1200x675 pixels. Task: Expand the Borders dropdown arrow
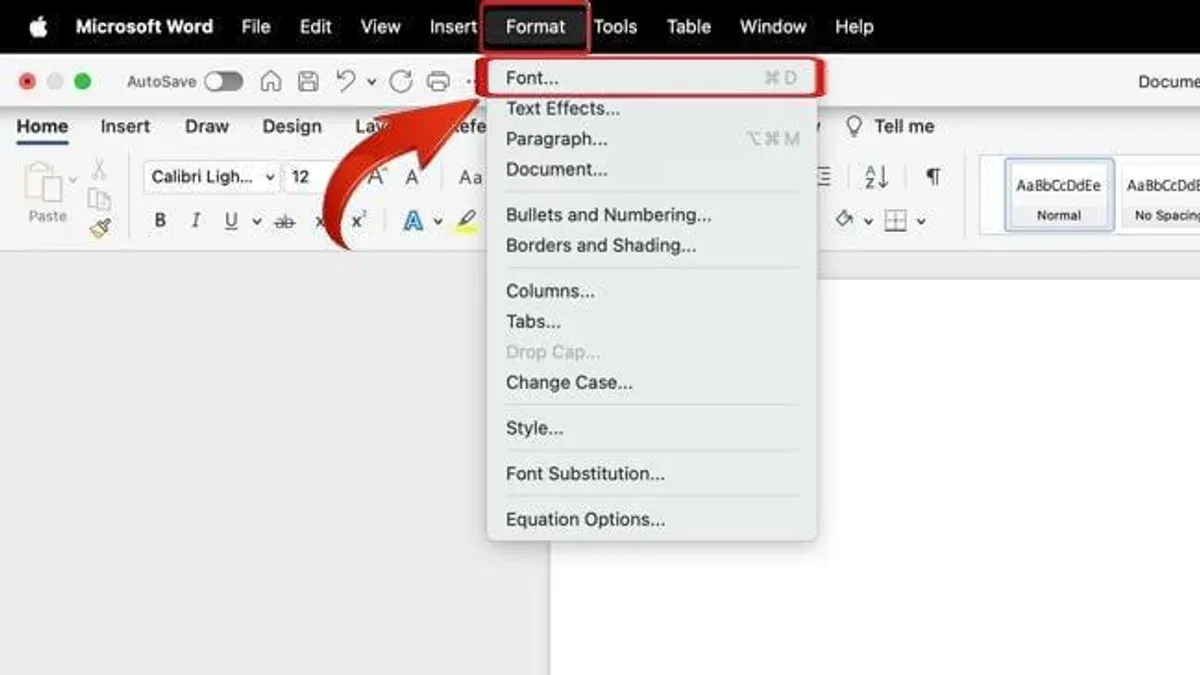pos(921,222)
